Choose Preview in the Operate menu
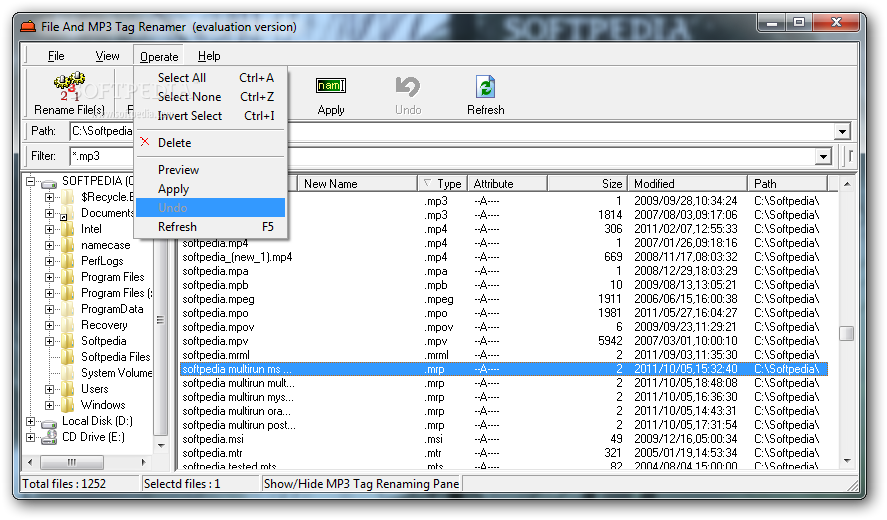 point(212,170)
